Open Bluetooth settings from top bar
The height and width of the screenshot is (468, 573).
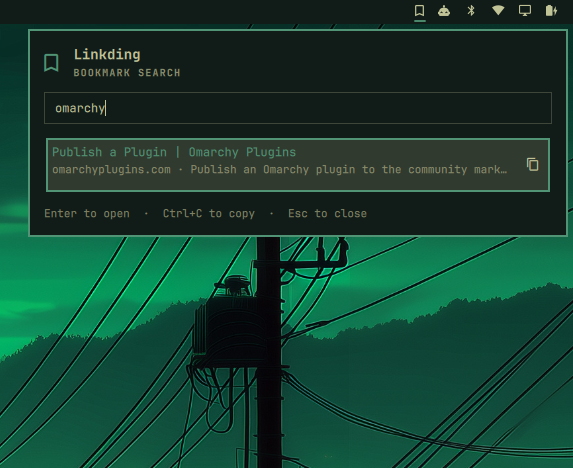coord(471,11)
